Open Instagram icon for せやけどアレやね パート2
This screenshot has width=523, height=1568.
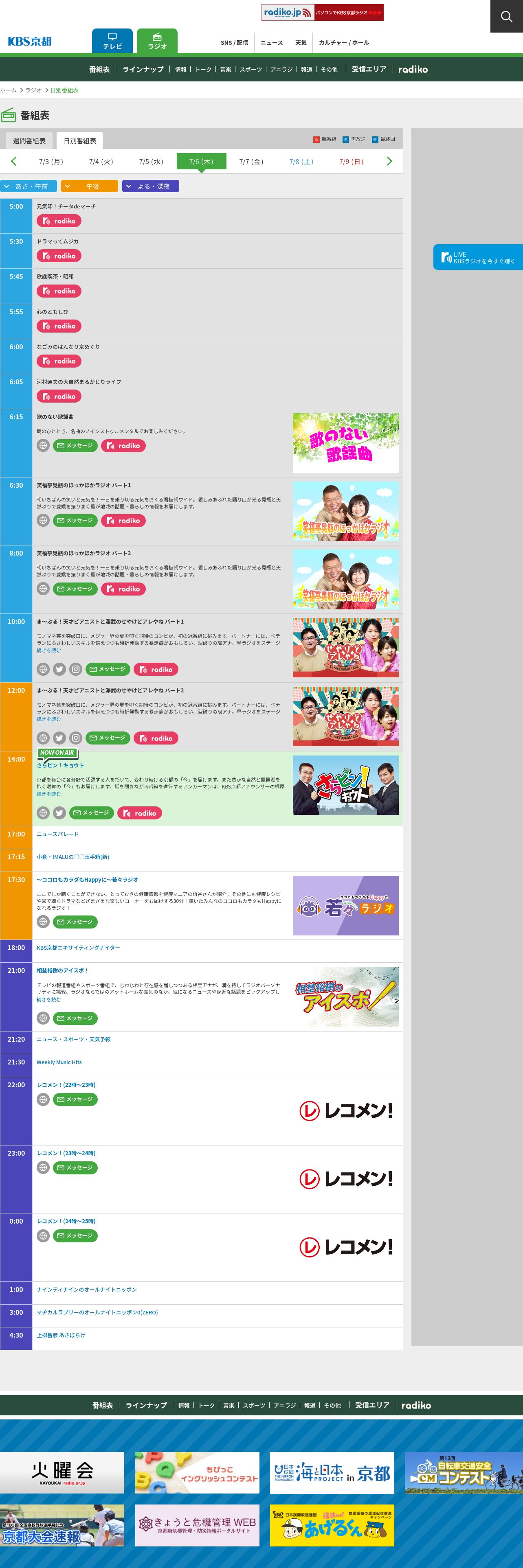pyautogui.click(x=75, y=738)
